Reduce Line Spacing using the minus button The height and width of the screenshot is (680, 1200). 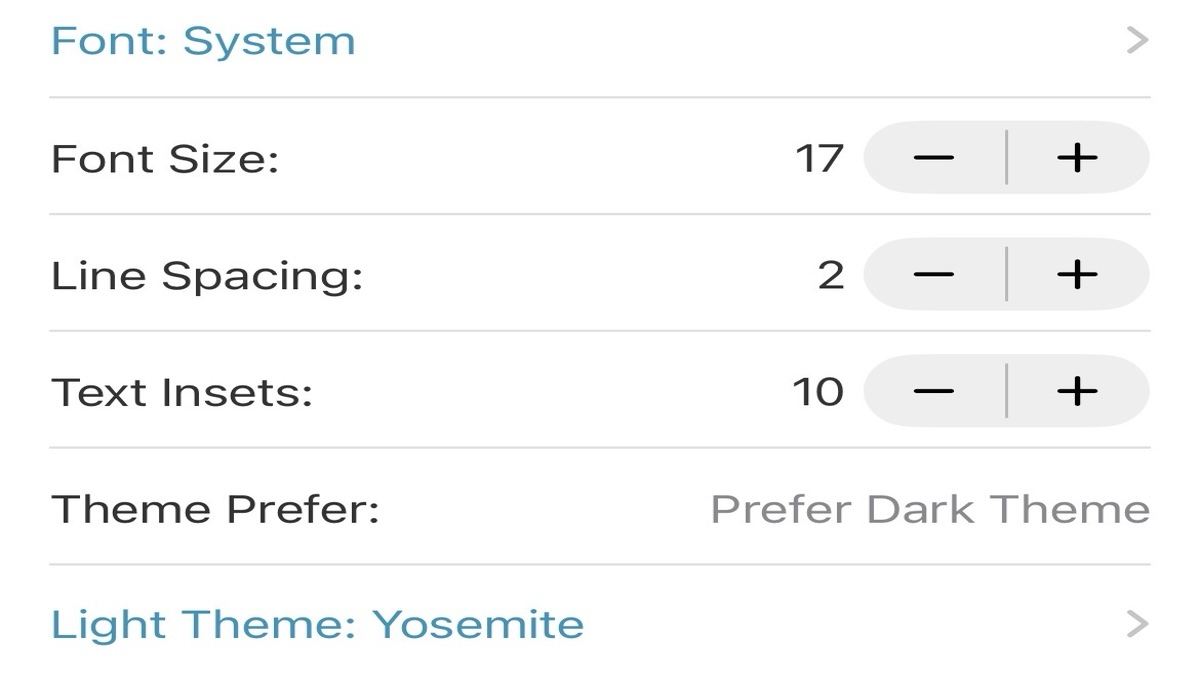tap(934, 274)
